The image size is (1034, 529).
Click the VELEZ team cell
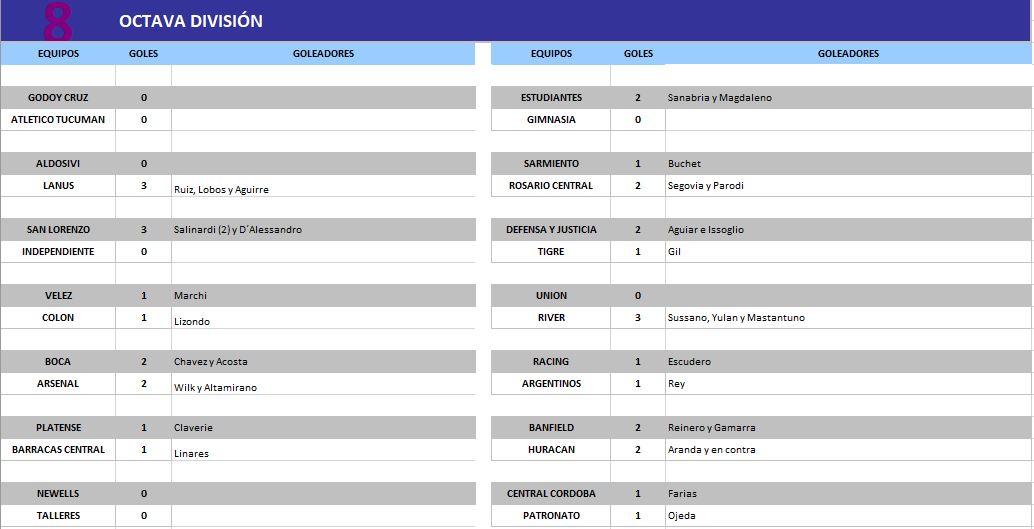tap(58, 296)
